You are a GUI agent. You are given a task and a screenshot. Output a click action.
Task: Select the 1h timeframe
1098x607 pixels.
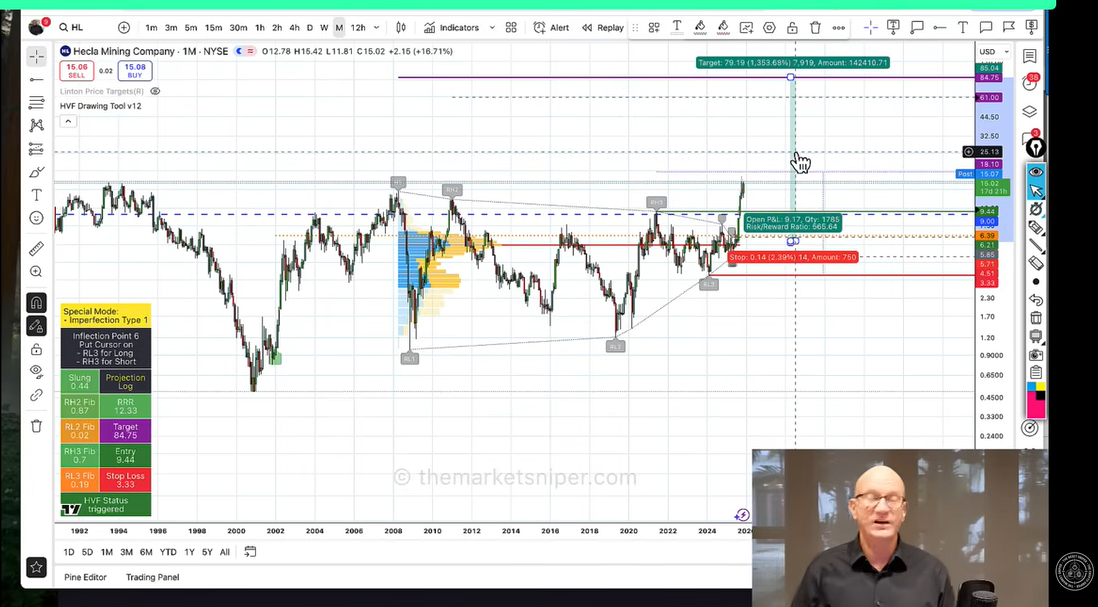pyautogui.click(x=260, y=28)
